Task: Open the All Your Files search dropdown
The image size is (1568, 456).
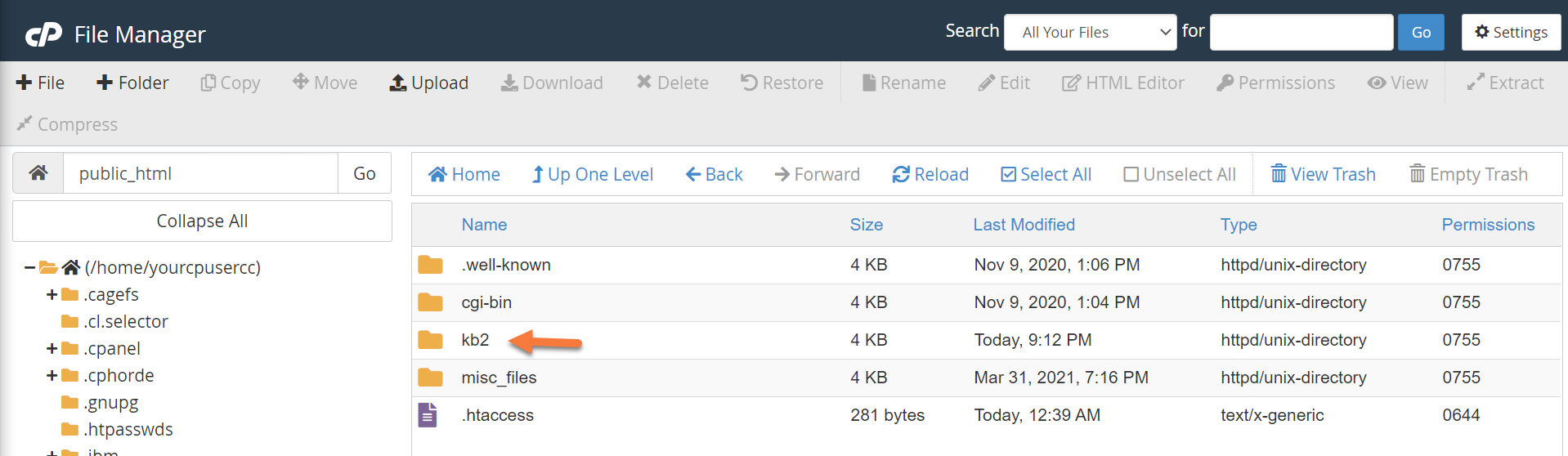Action: pos(1090,33)
